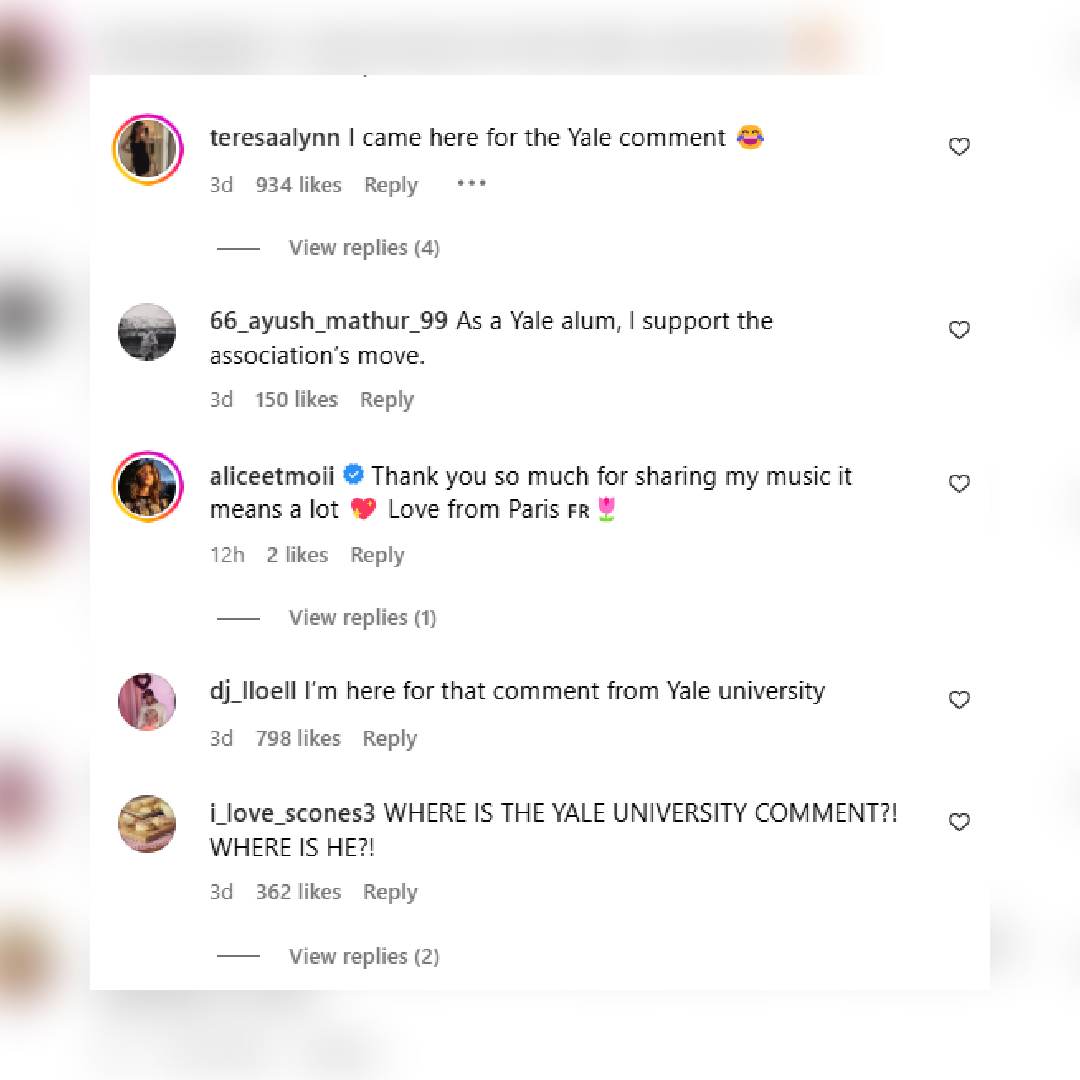Toggle like on i_love_scones3's comment
Viewport: 1080px width, 1080px height.
[x=959, y=822]
